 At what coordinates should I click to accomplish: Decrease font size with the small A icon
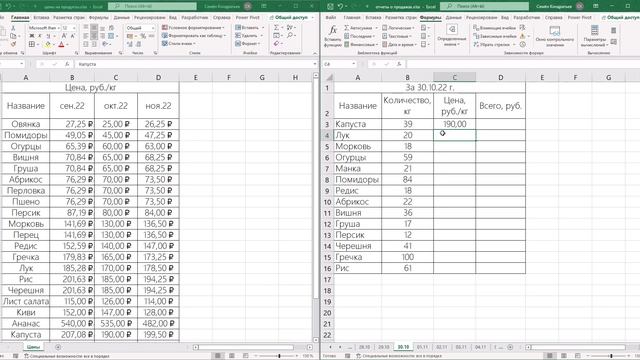[x=72, y=36]
